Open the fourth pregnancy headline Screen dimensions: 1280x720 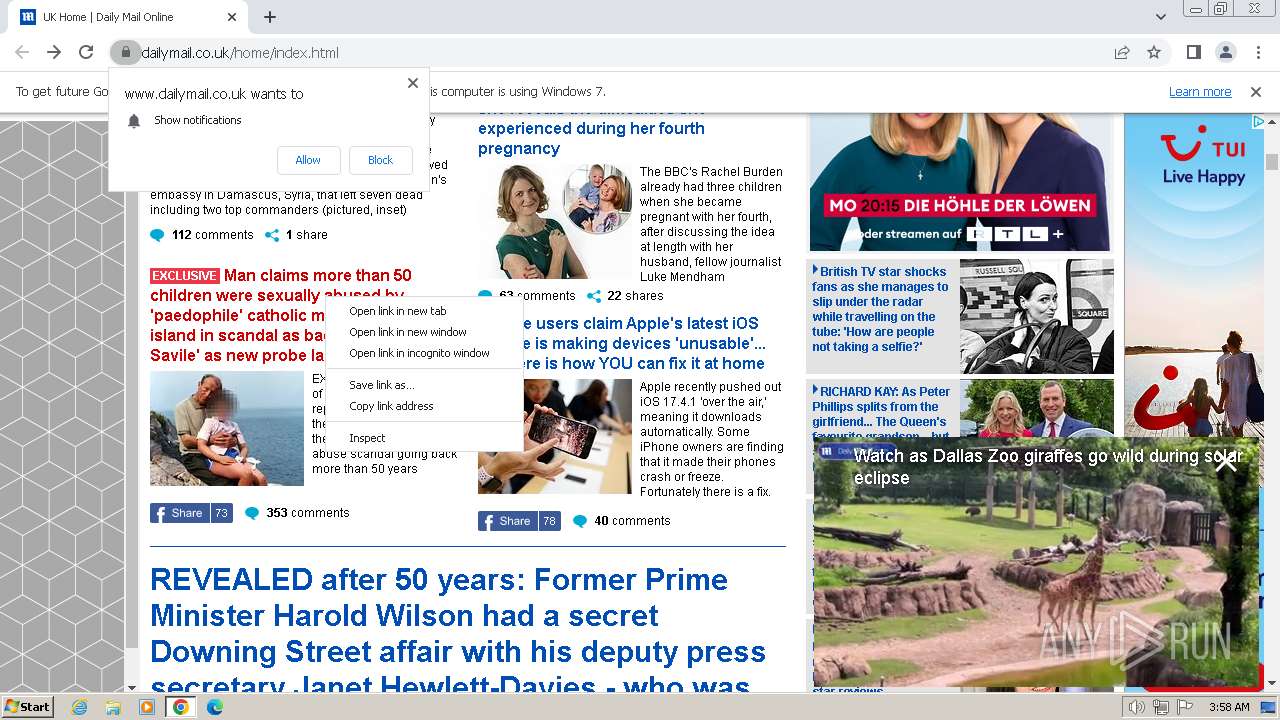tap(591, 129)
